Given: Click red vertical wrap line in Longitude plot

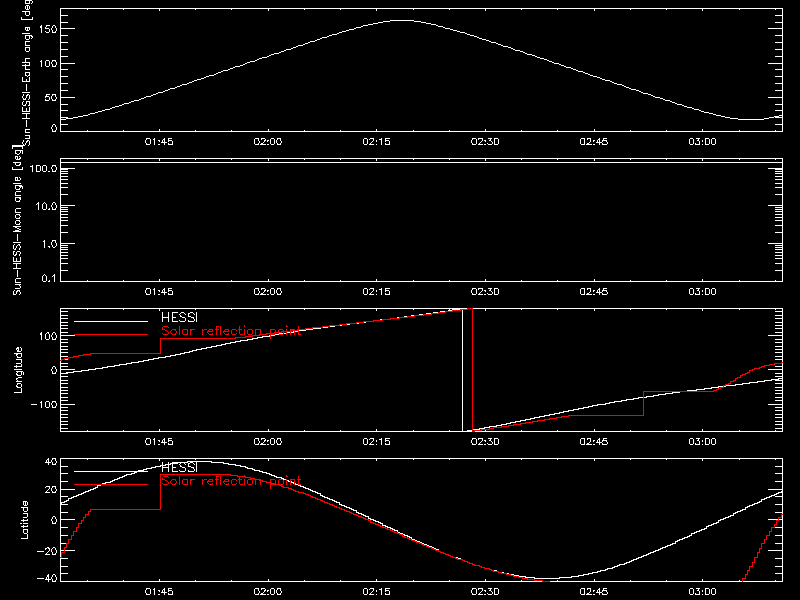Looking at the screenshot, I should 473,370.
